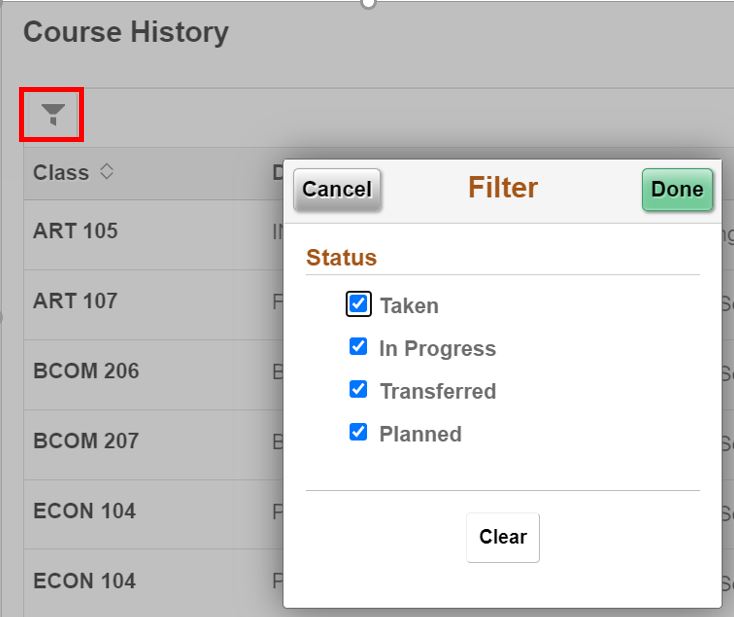
Task: Open the ART 105 course row
Action: (75, 231)
